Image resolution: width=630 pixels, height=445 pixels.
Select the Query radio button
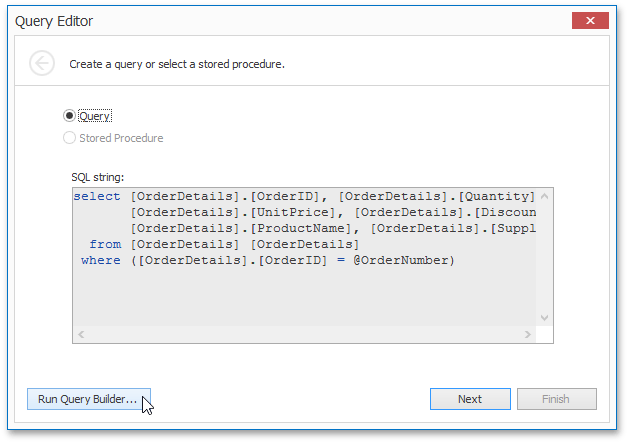[x=69, y=116]
